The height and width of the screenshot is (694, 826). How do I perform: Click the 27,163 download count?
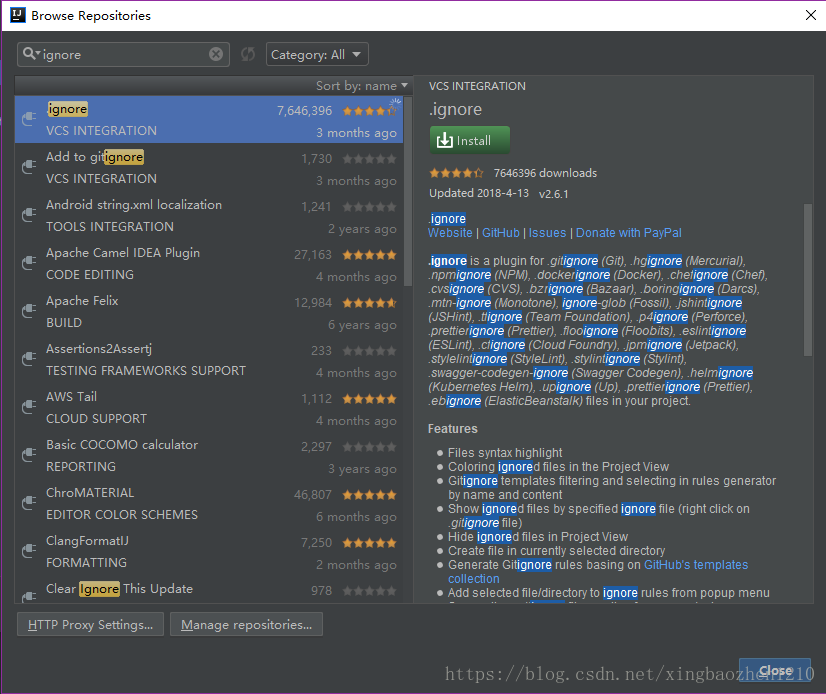tap(313, 255)
